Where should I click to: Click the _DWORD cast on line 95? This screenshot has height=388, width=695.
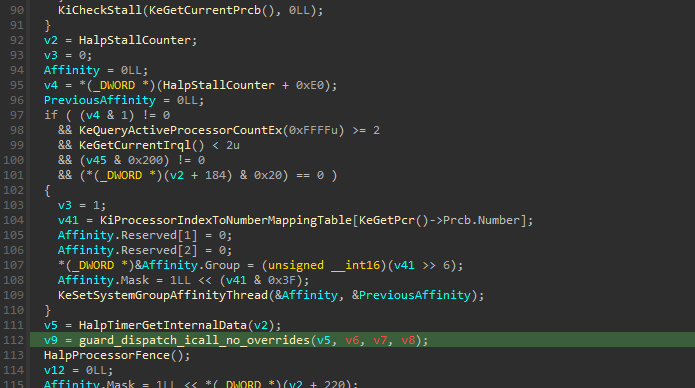(114, 85)
